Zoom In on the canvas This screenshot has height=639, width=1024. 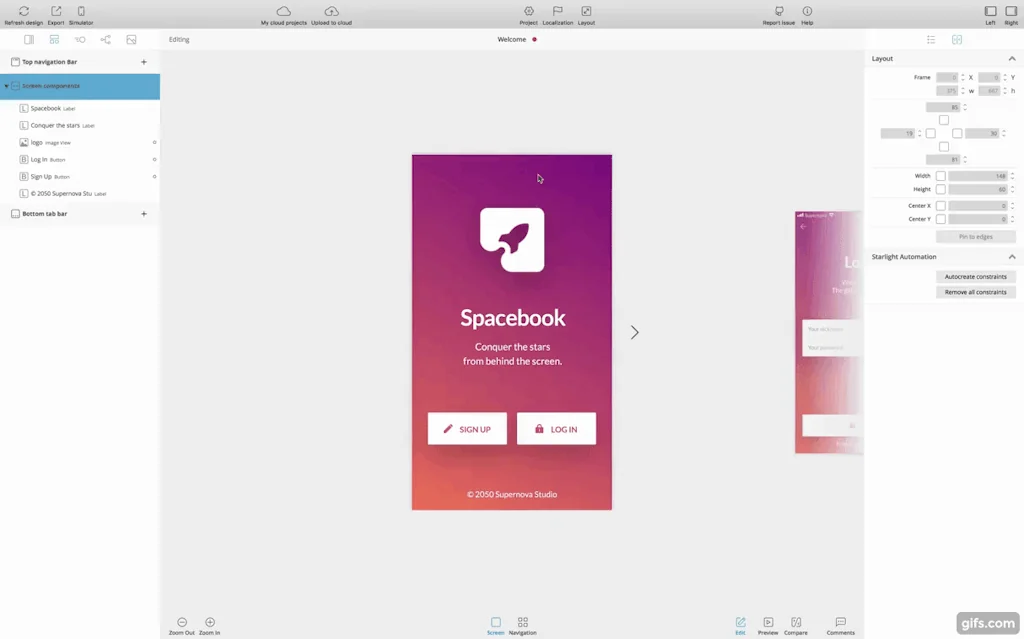[209, 622]
